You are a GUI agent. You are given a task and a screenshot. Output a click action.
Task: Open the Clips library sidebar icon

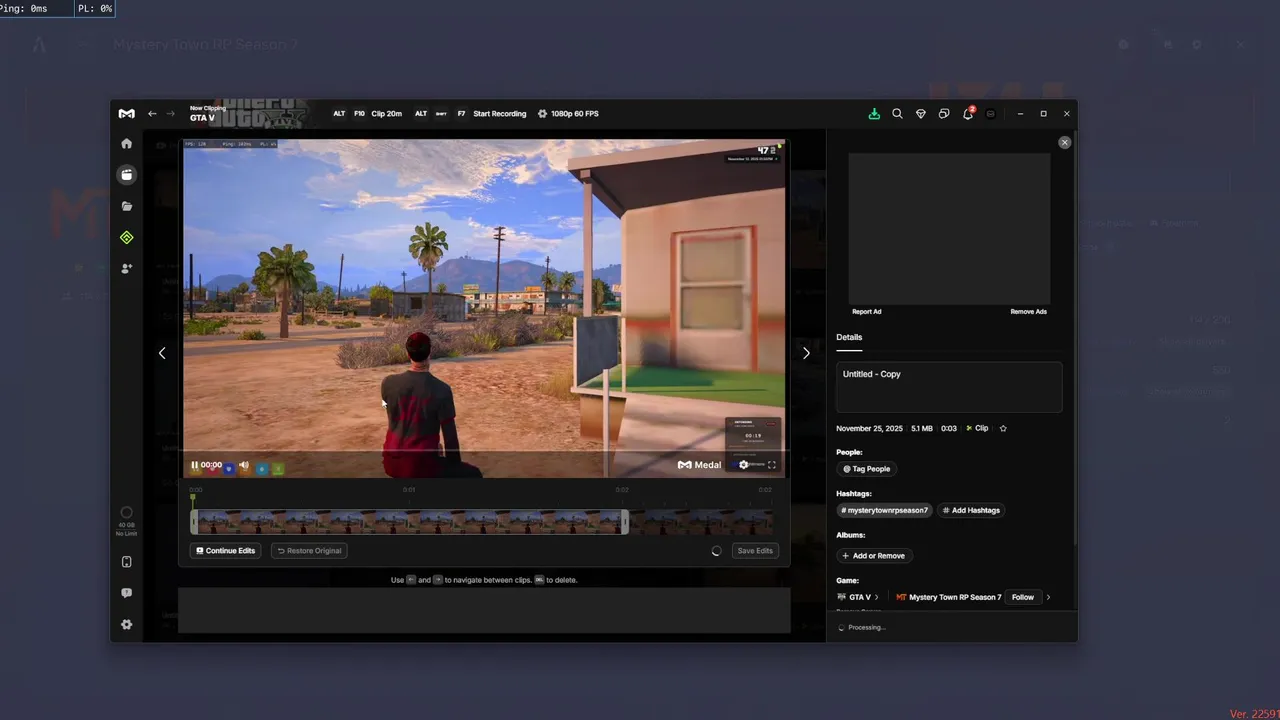pyautogui.click(x=126, y=175)
